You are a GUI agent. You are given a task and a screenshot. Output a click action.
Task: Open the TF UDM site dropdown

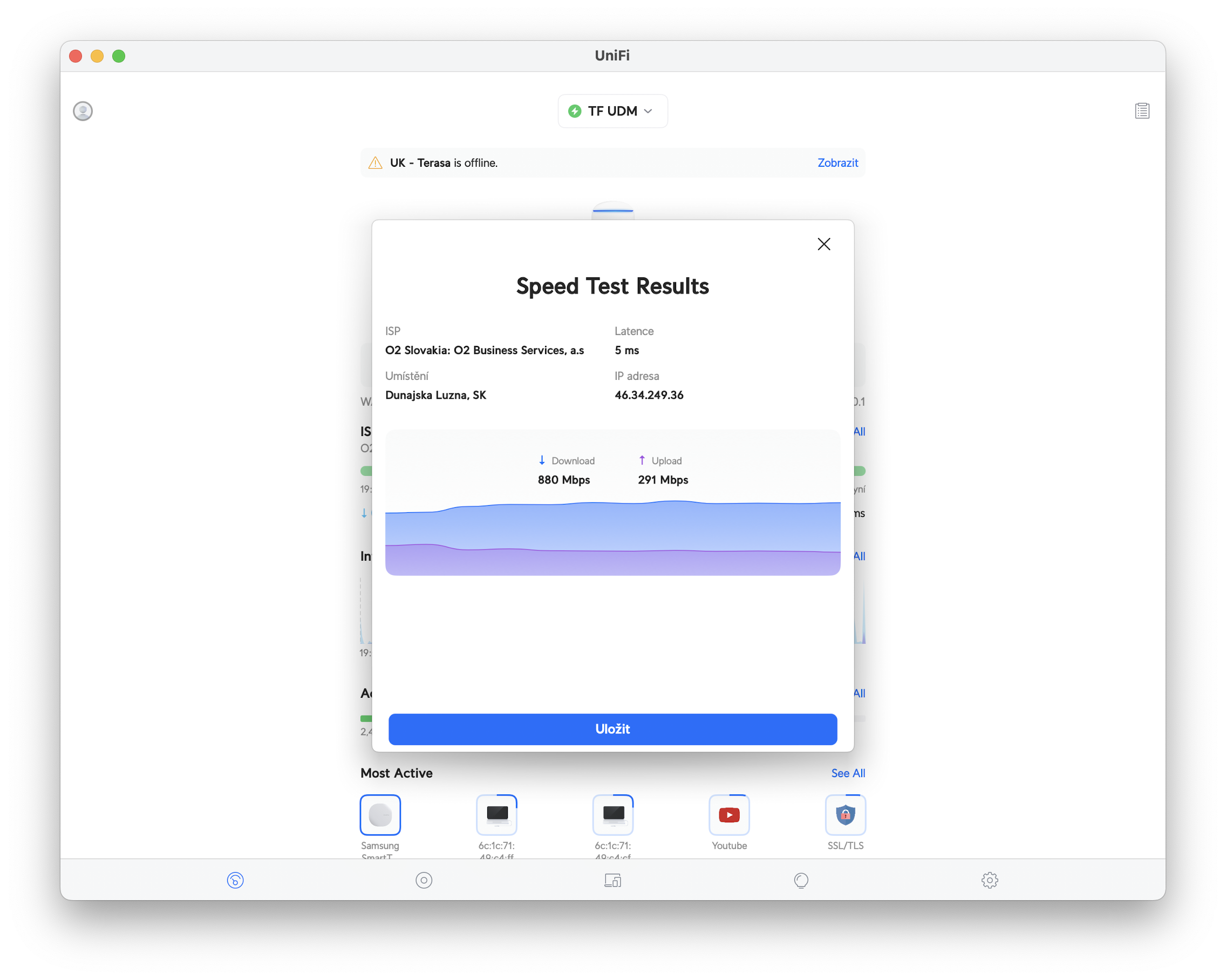612,111
